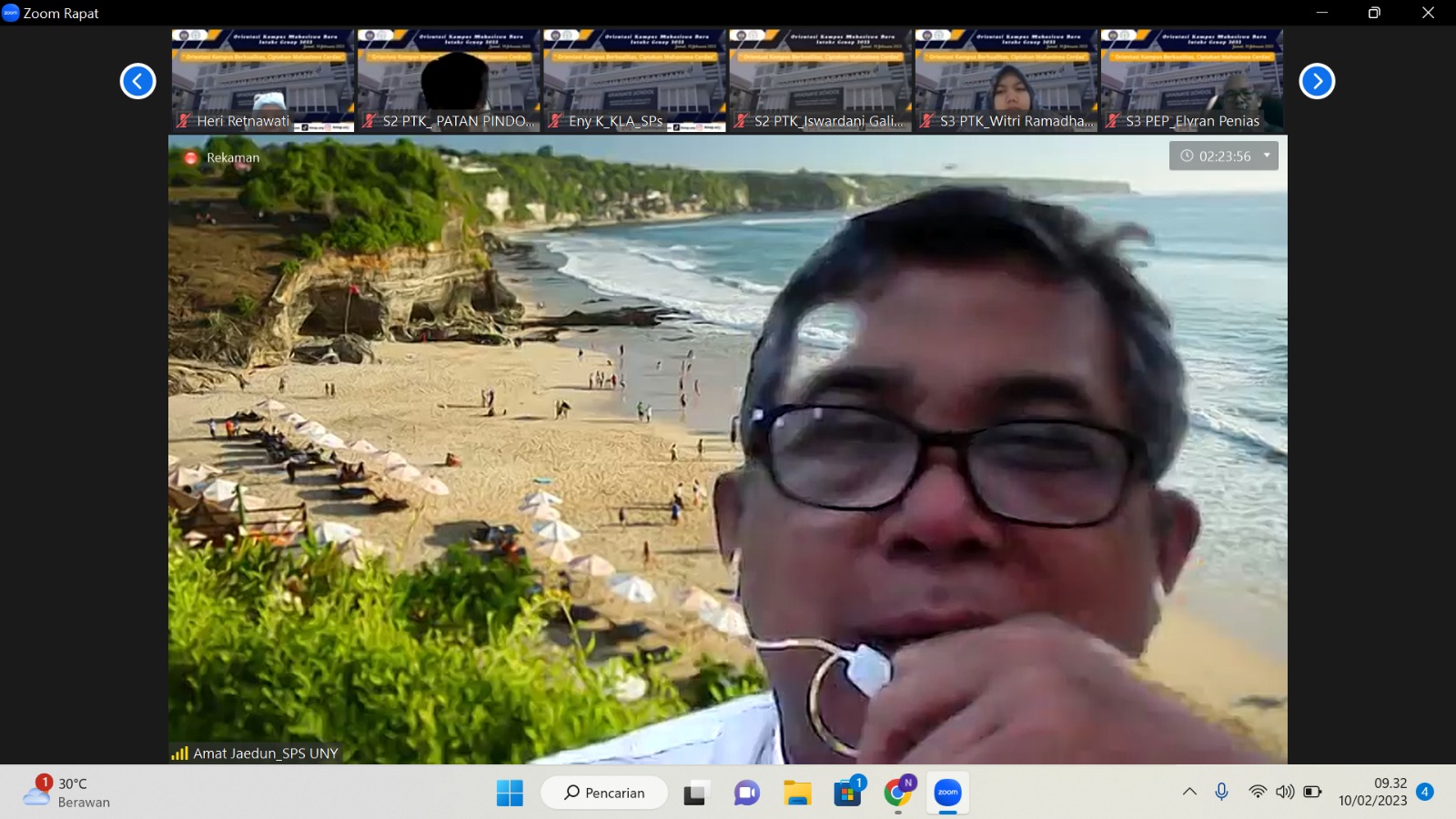Image resolution: width=1456 pixels, height=819 pixels.
Task: Go to next participants page arrow
Action: click(1317, 81)
